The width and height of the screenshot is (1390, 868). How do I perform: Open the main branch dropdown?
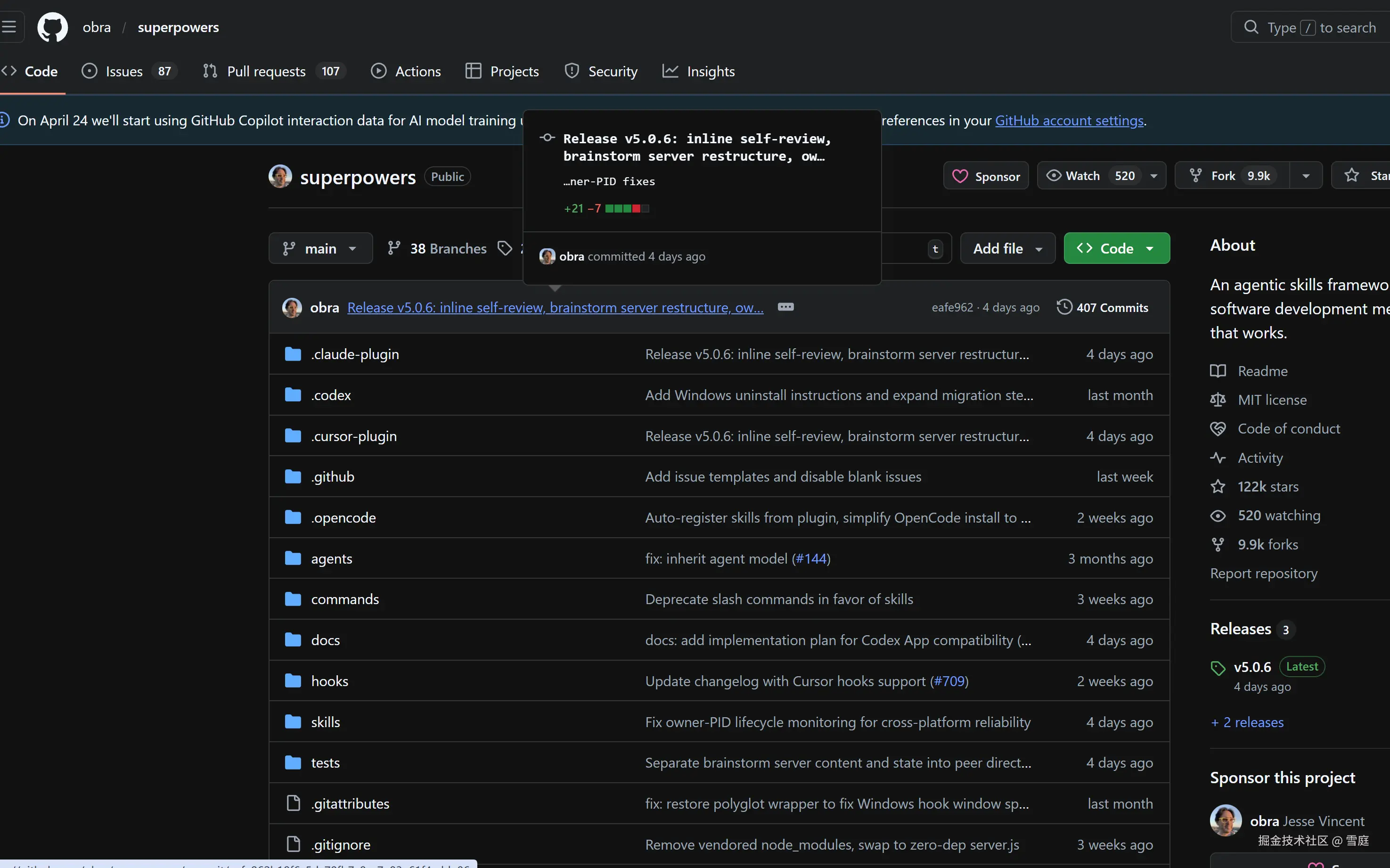point(320,248)
